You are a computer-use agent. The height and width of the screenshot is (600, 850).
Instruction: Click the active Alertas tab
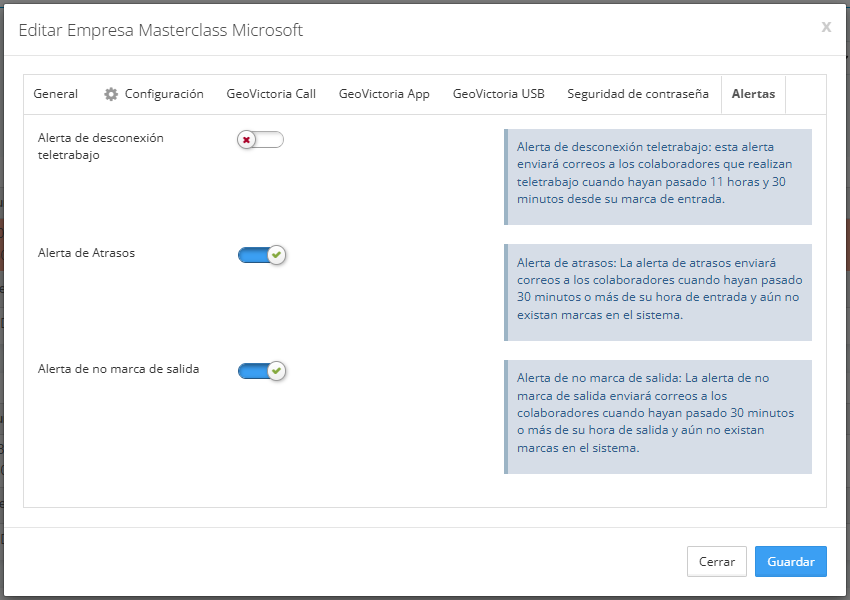753,94
